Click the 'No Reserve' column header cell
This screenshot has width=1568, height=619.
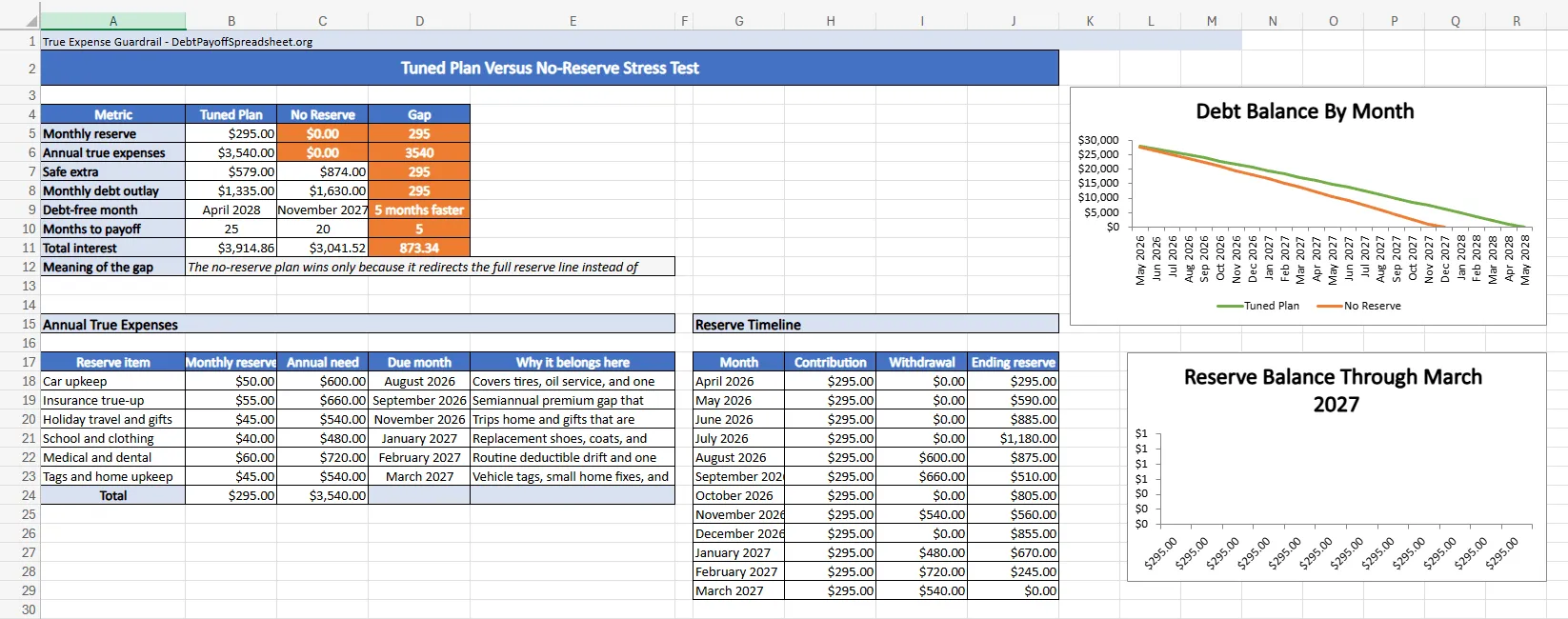(322, 114)
